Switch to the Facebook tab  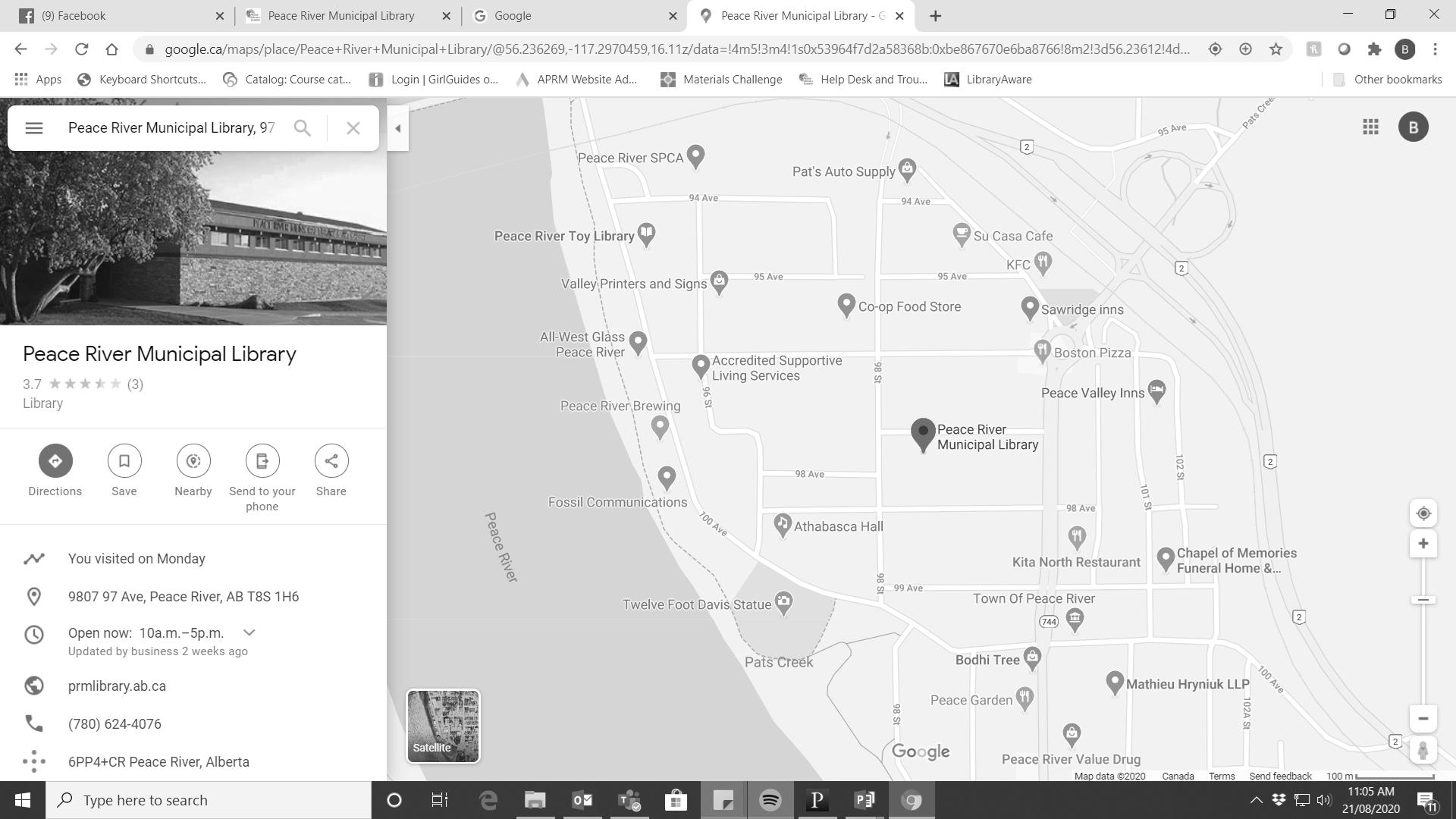(x=114, y=16)
